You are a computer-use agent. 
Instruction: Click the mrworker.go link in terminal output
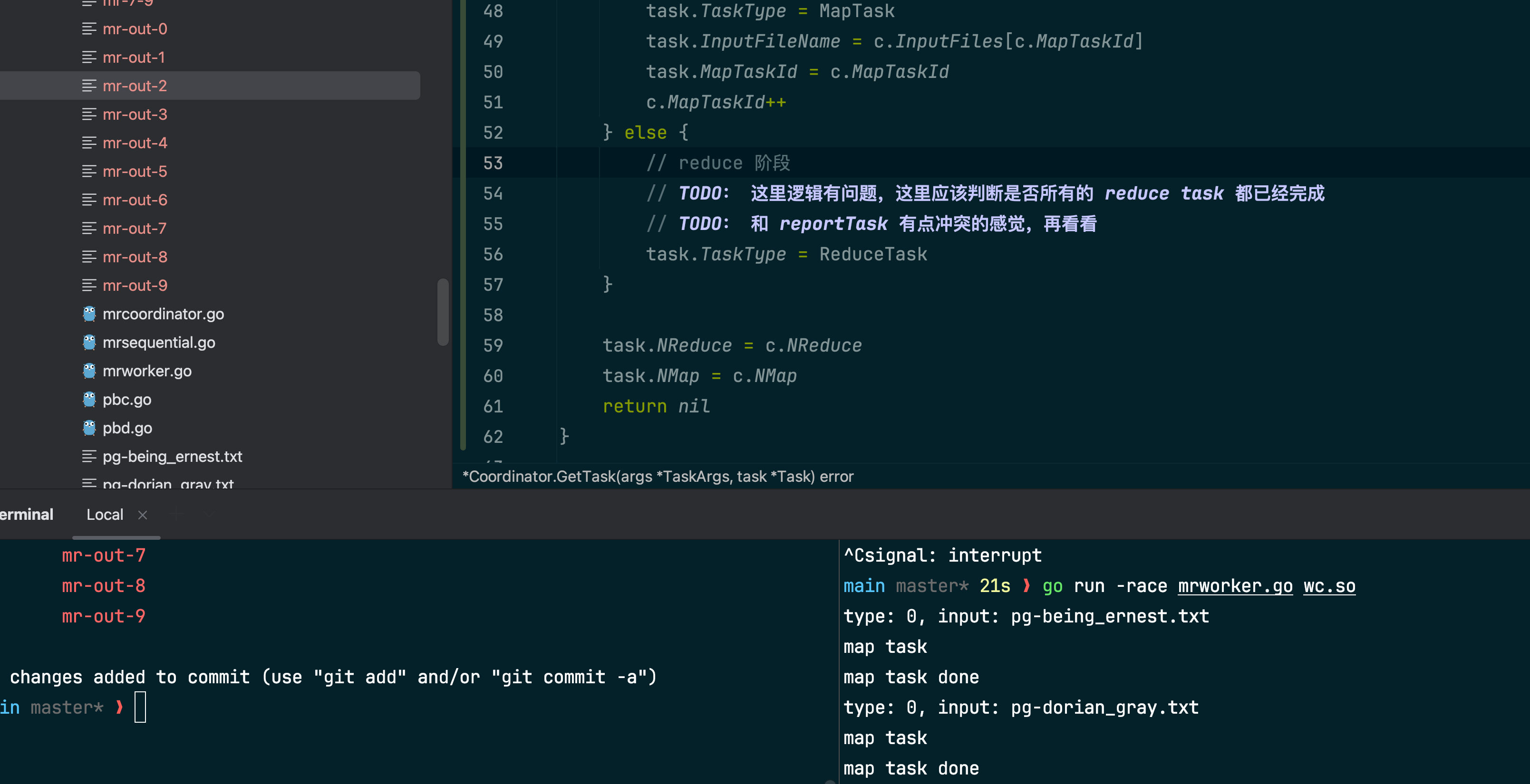[1235, 586]
